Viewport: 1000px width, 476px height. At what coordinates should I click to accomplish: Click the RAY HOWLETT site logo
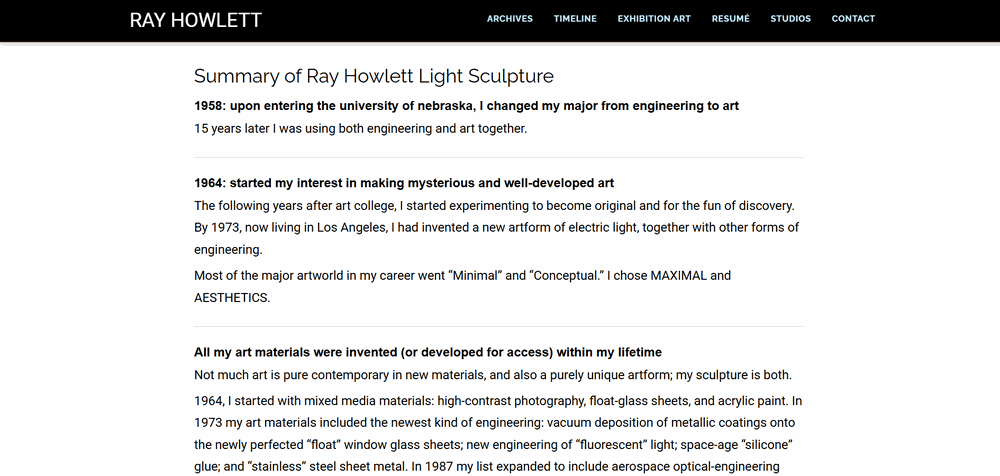point(196,20)
